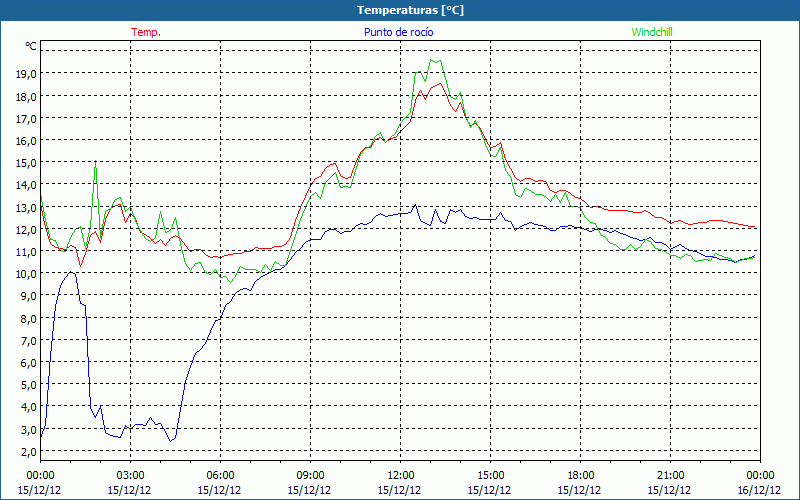This screenshot has height=500, width=800.
Task: Click the 8,0 value on the y-axis
Action: pos(28,318)
